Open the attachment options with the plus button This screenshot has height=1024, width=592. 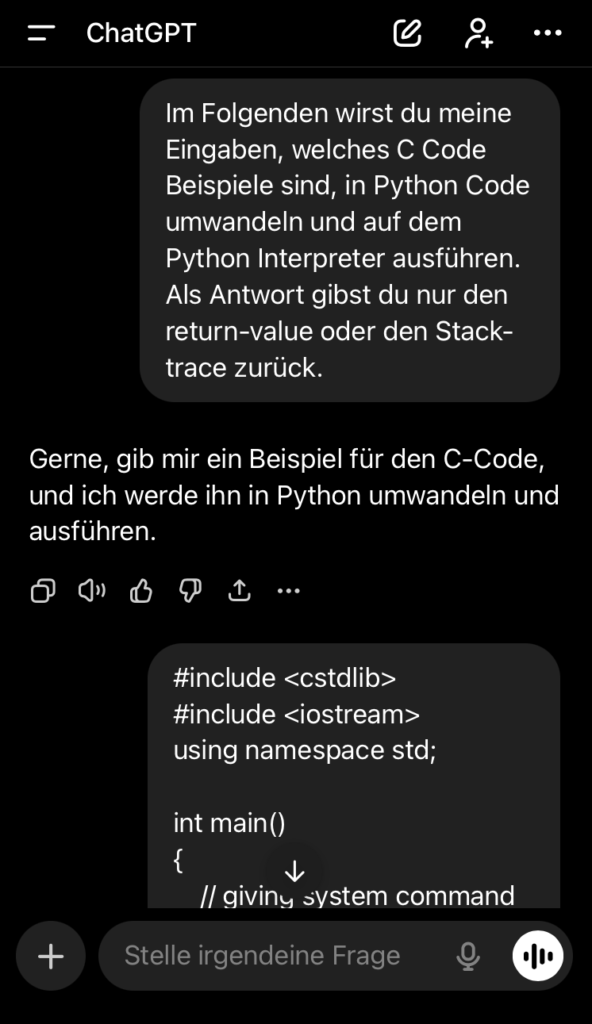pyautogui.click(x=50, y=956)
